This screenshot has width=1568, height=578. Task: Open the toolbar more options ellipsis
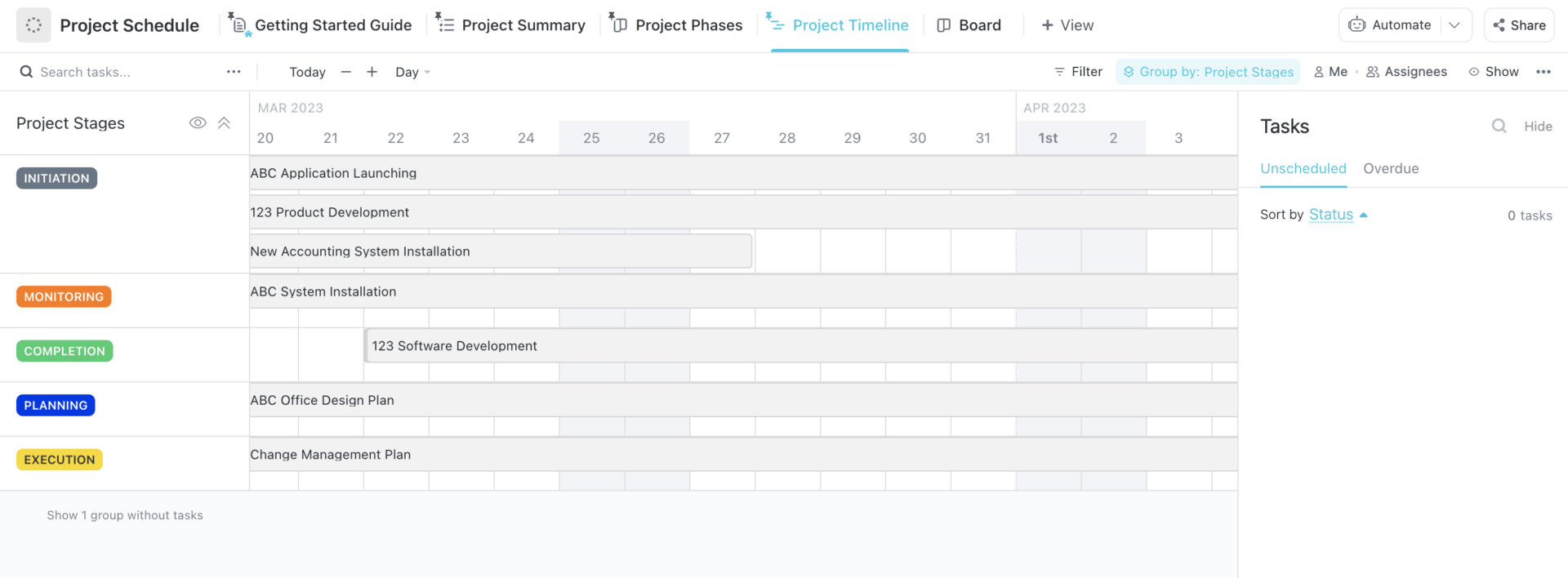coord(1543,72)
